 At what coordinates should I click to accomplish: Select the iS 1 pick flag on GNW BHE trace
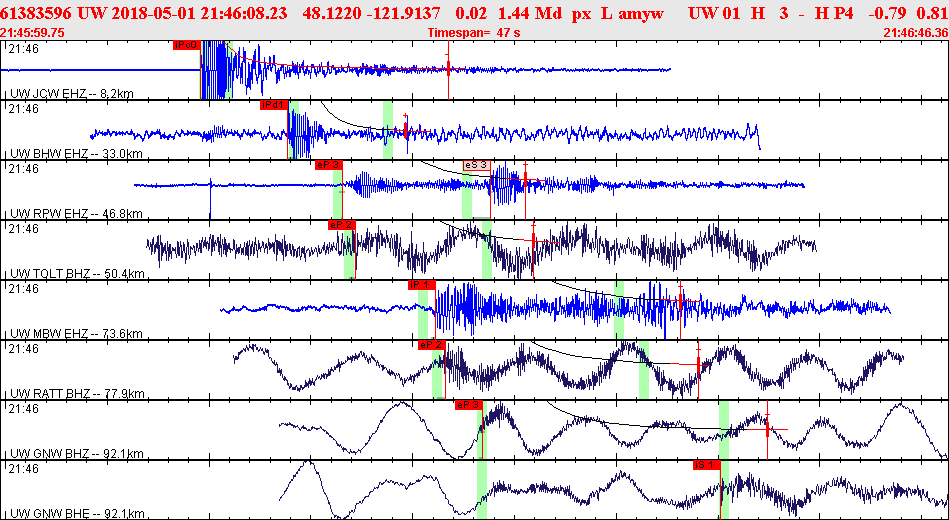[707, 464]
